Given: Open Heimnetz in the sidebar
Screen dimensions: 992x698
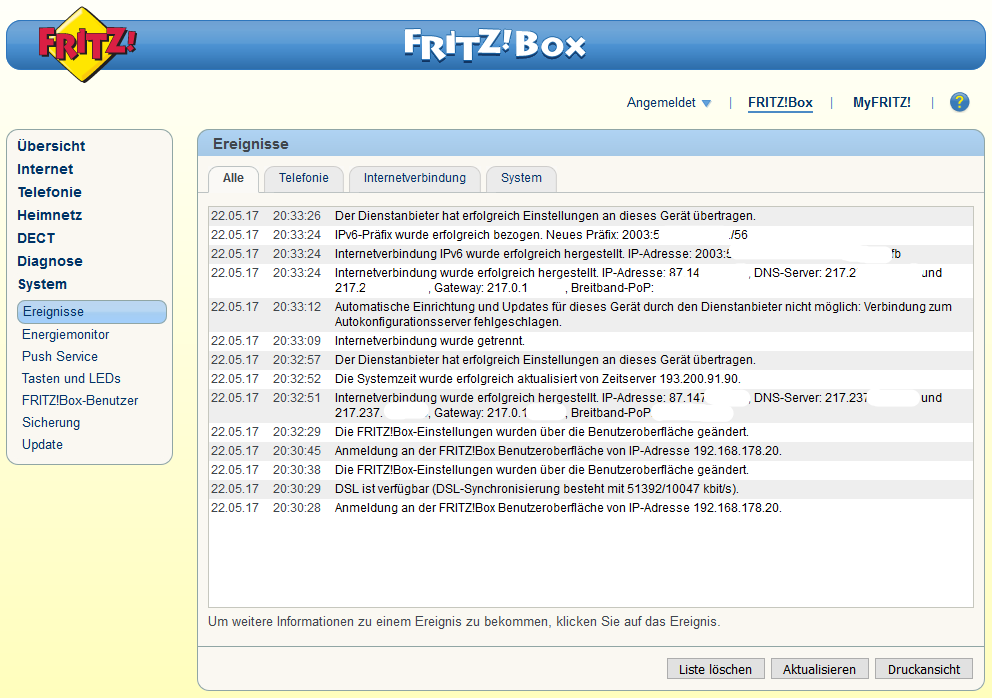Looking at the screenshot, I should point(49,215).
